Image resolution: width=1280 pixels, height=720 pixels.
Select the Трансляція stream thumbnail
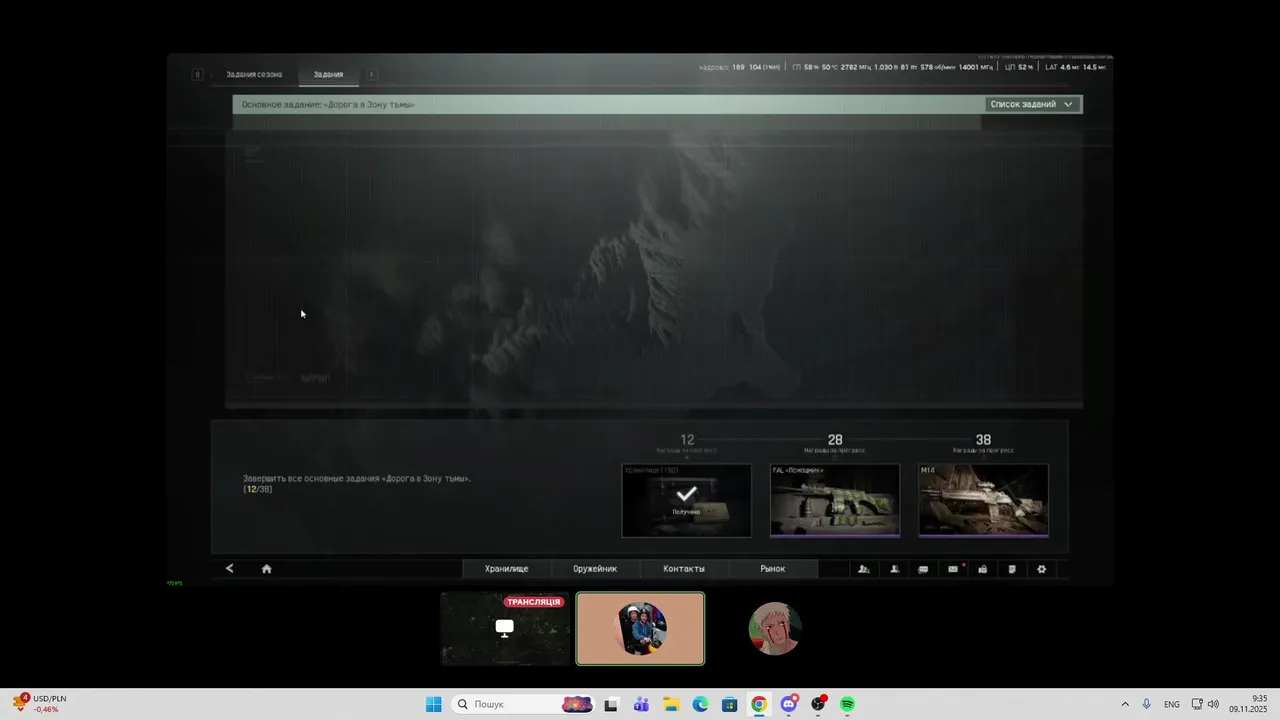tap(505, 628)
